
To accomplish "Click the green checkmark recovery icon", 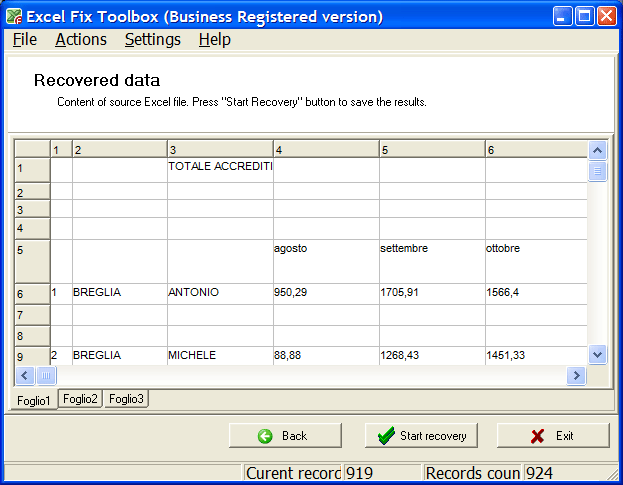I will click(x=386, y=436).
